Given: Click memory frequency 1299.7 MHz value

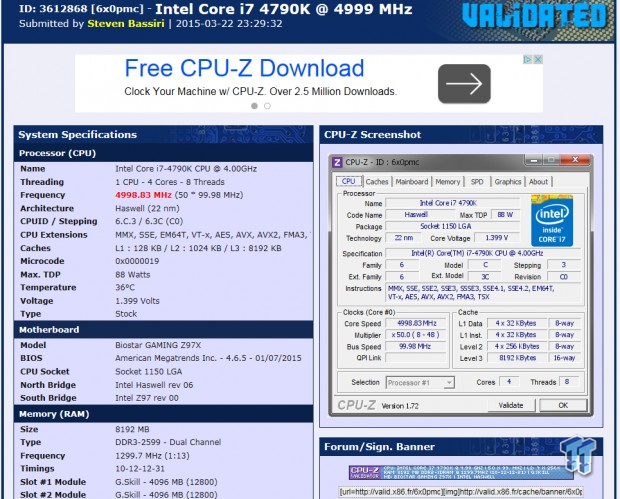Looking at the screenshot, I should pos(152,456).
